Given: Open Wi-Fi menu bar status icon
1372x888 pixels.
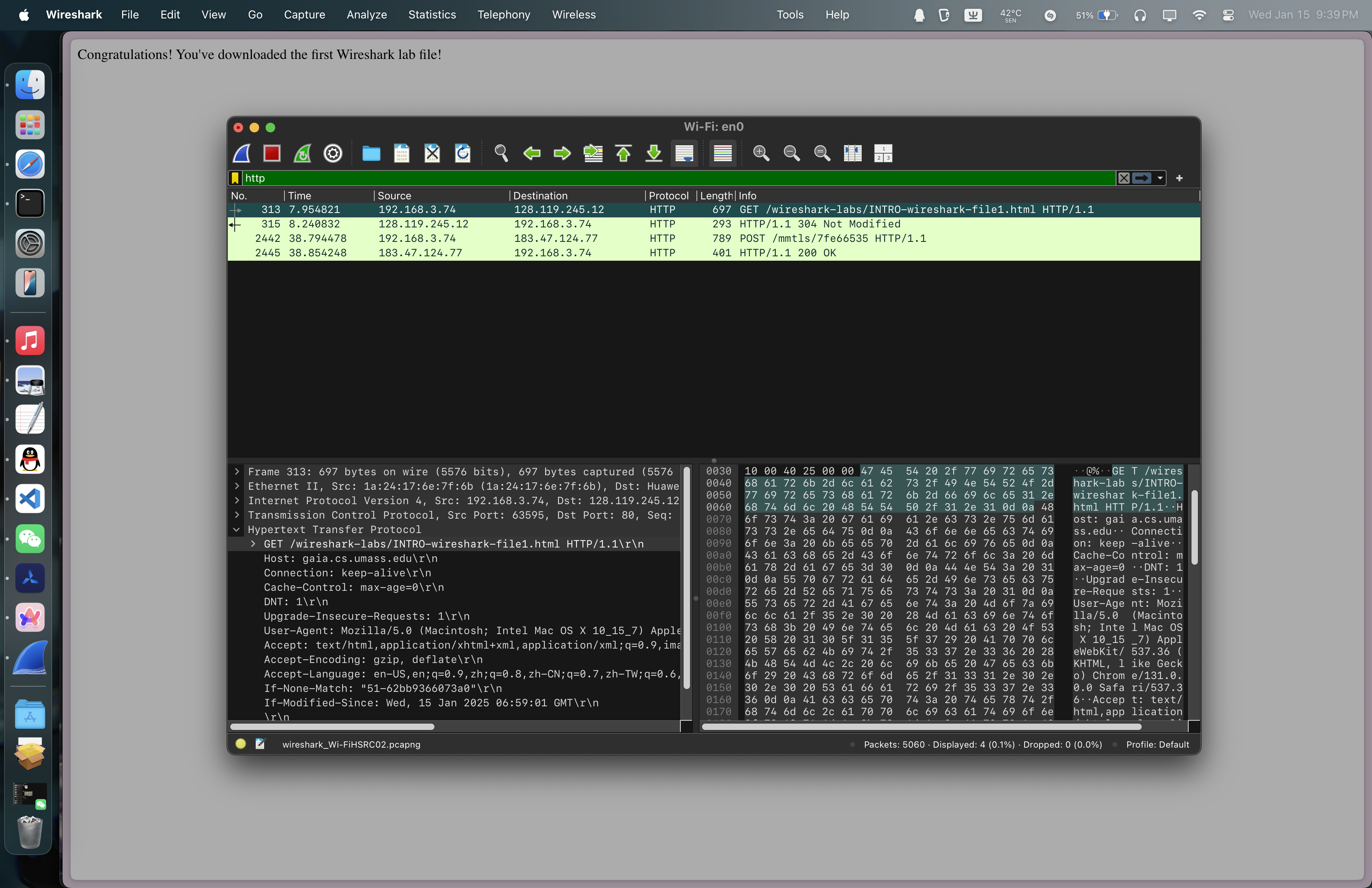Looking at the screenshot, I should coord(1199,15).
